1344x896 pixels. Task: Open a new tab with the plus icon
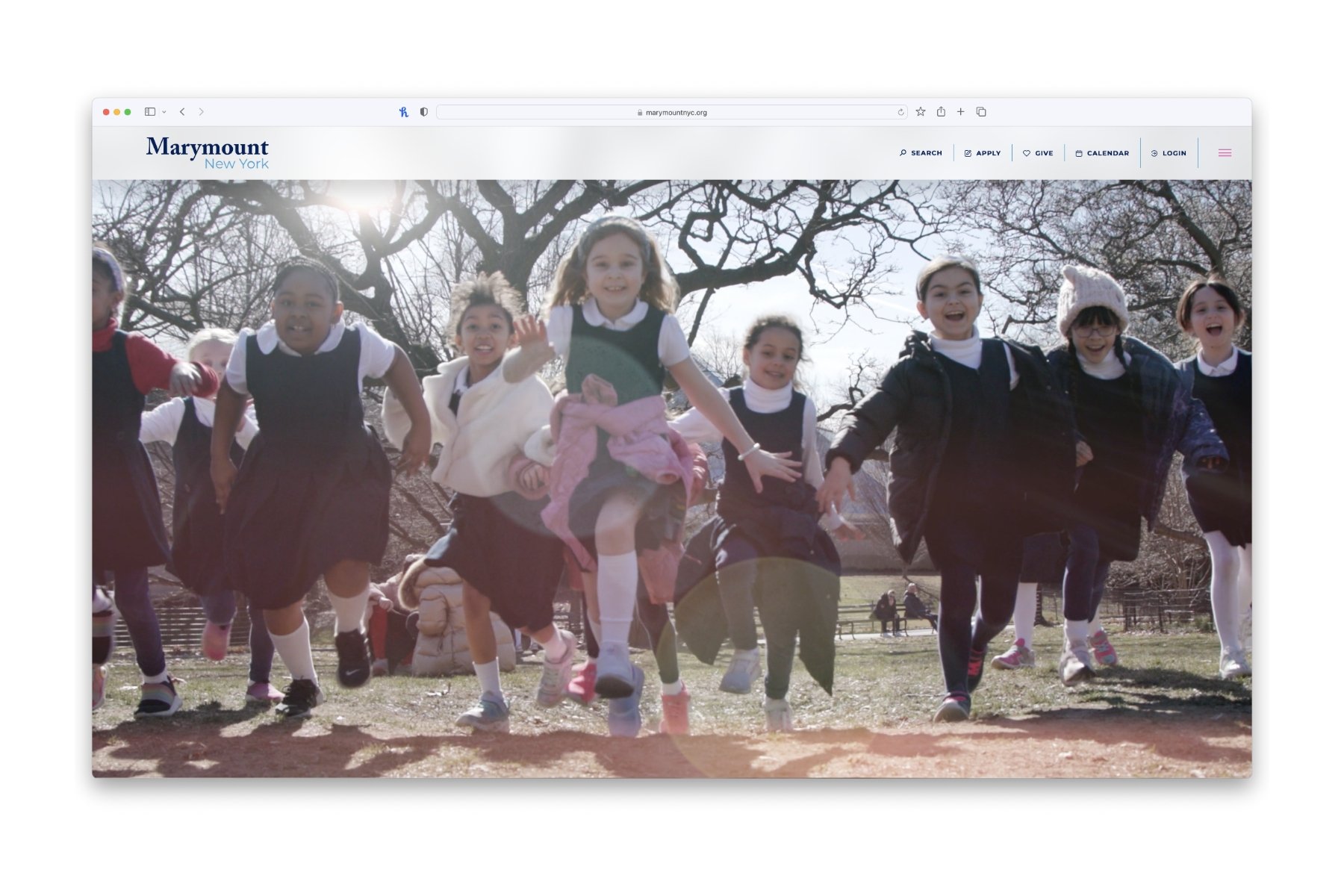(961, 112)
